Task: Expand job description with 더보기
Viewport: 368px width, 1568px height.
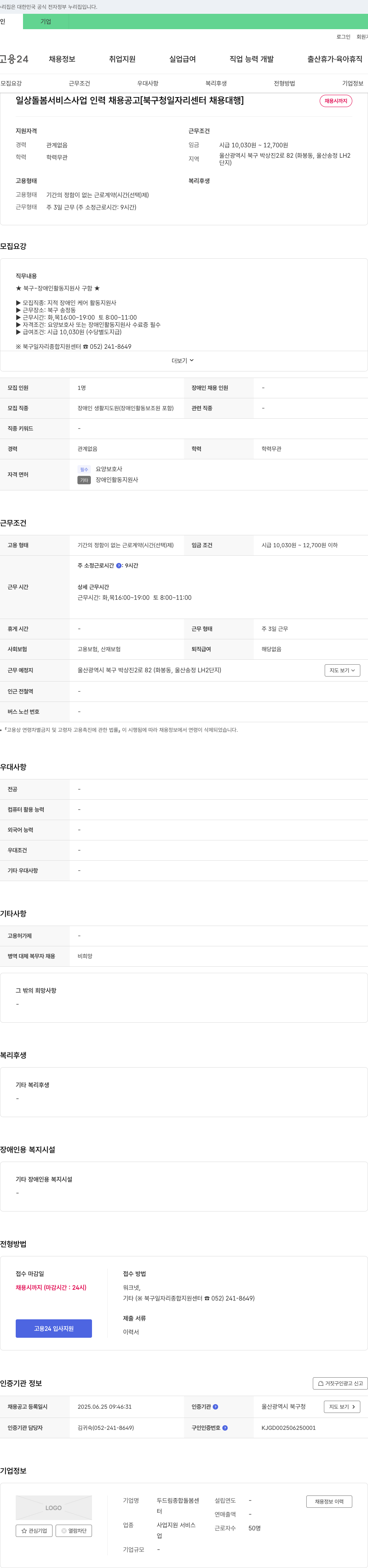Action: (x=182, y=360)
